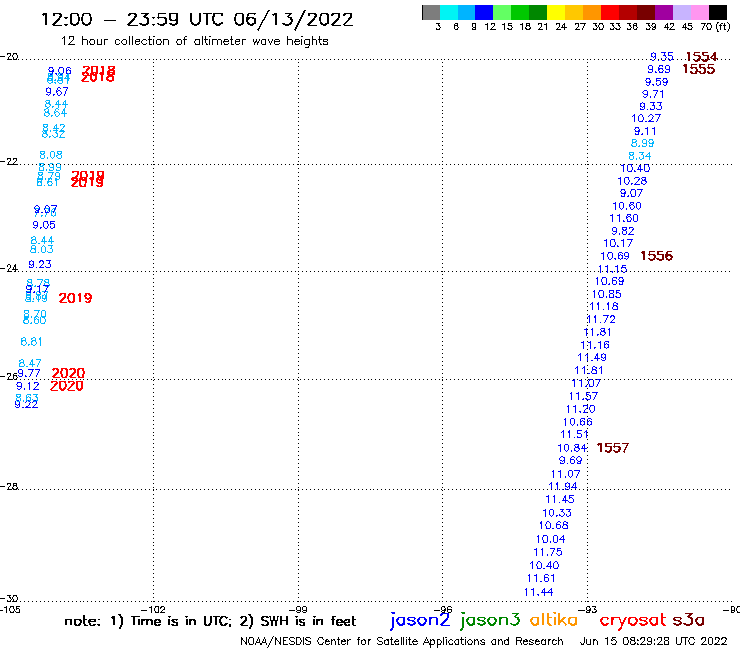Click the wave height value 11.44

[x=538, y=592]
